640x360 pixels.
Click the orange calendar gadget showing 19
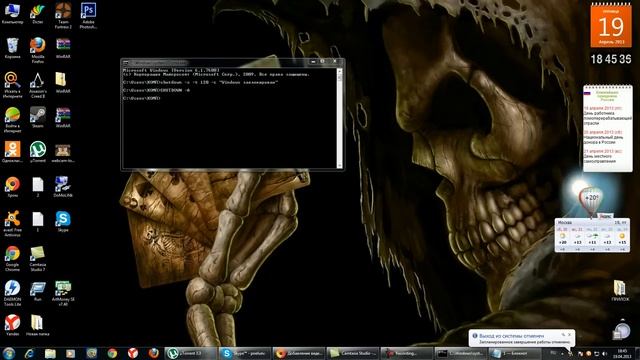click(611, 25)
